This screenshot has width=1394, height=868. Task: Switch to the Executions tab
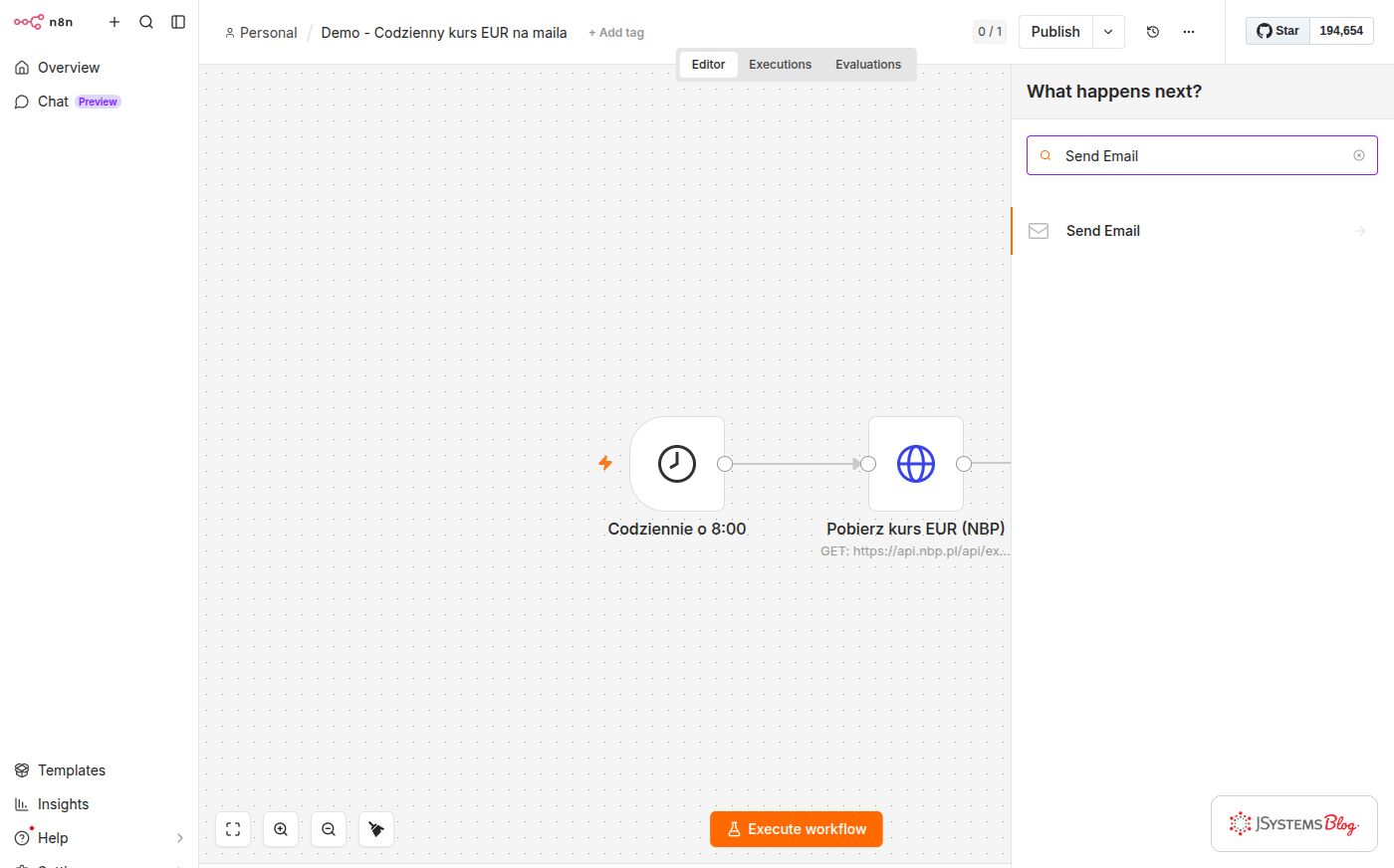tap(780, 65)
